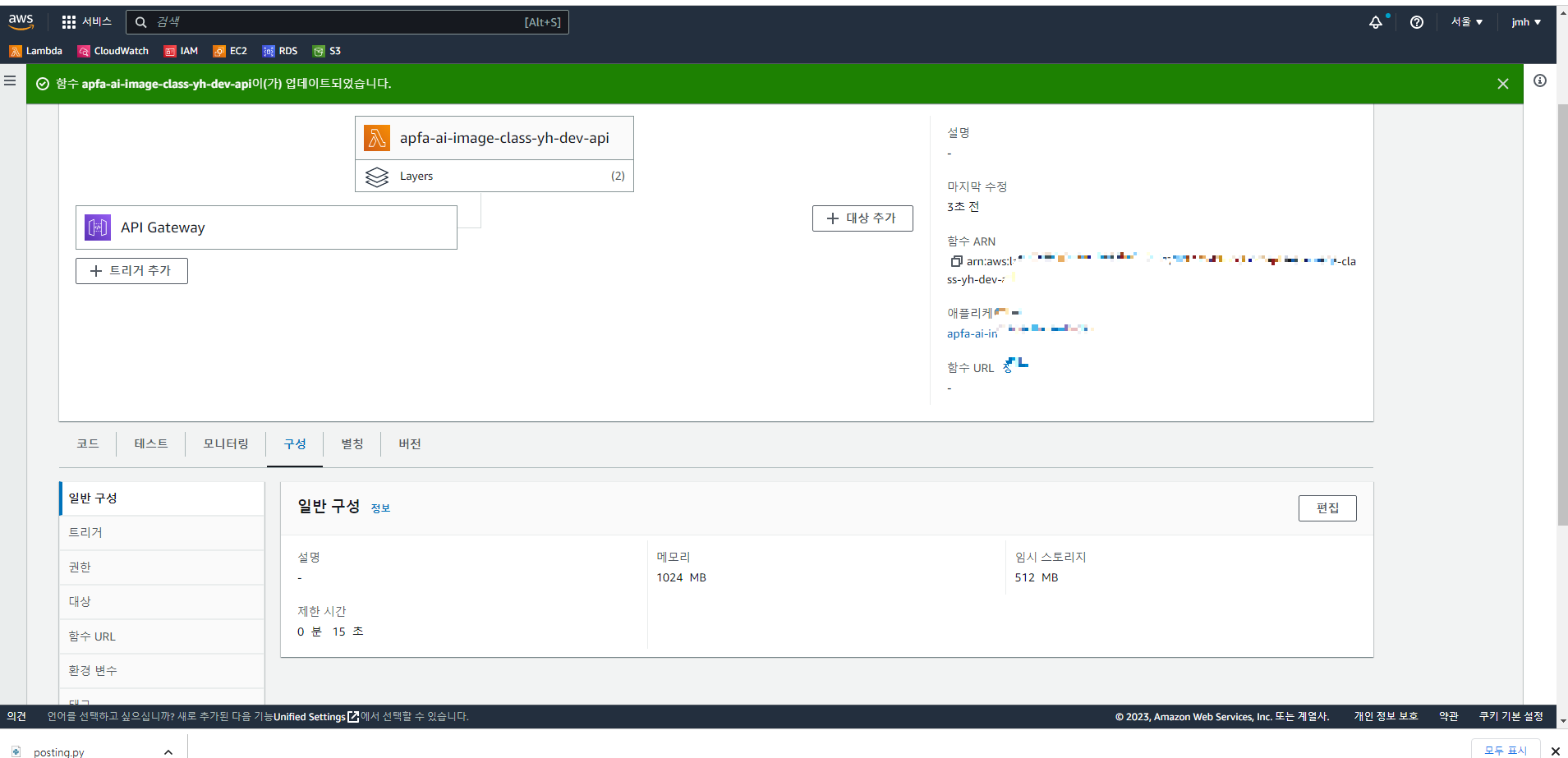Switch to the 별칭 tab
1568x758 pixels.
tap(352, 443)
